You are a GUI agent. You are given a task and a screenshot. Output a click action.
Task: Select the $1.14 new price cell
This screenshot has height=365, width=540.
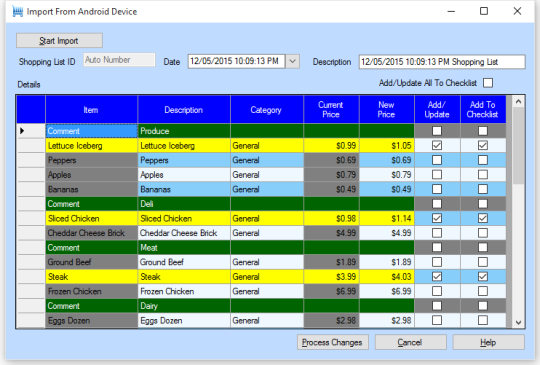tap(387, 218)
